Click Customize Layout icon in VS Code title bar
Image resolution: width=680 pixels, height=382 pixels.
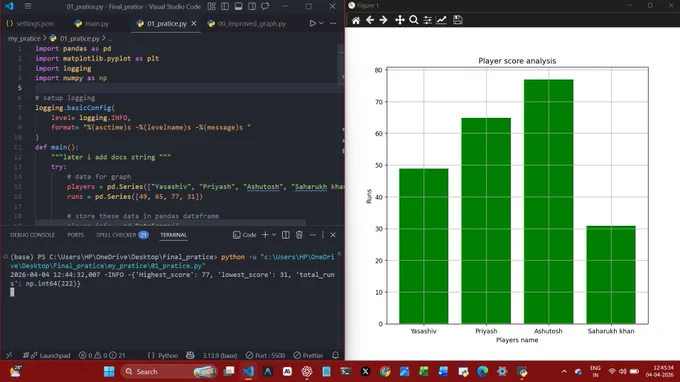tap(211, 7)
